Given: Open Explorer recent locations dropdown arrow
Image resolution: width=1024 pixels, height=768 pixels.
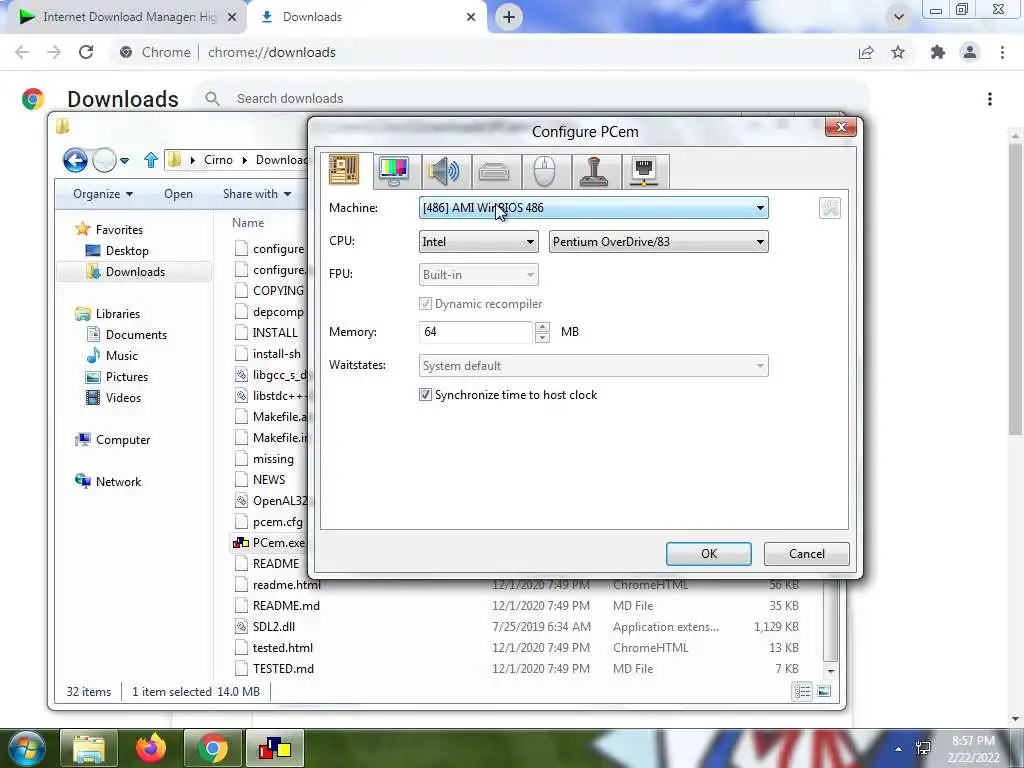Looking at the screenshot, I should tap(124, 160).
